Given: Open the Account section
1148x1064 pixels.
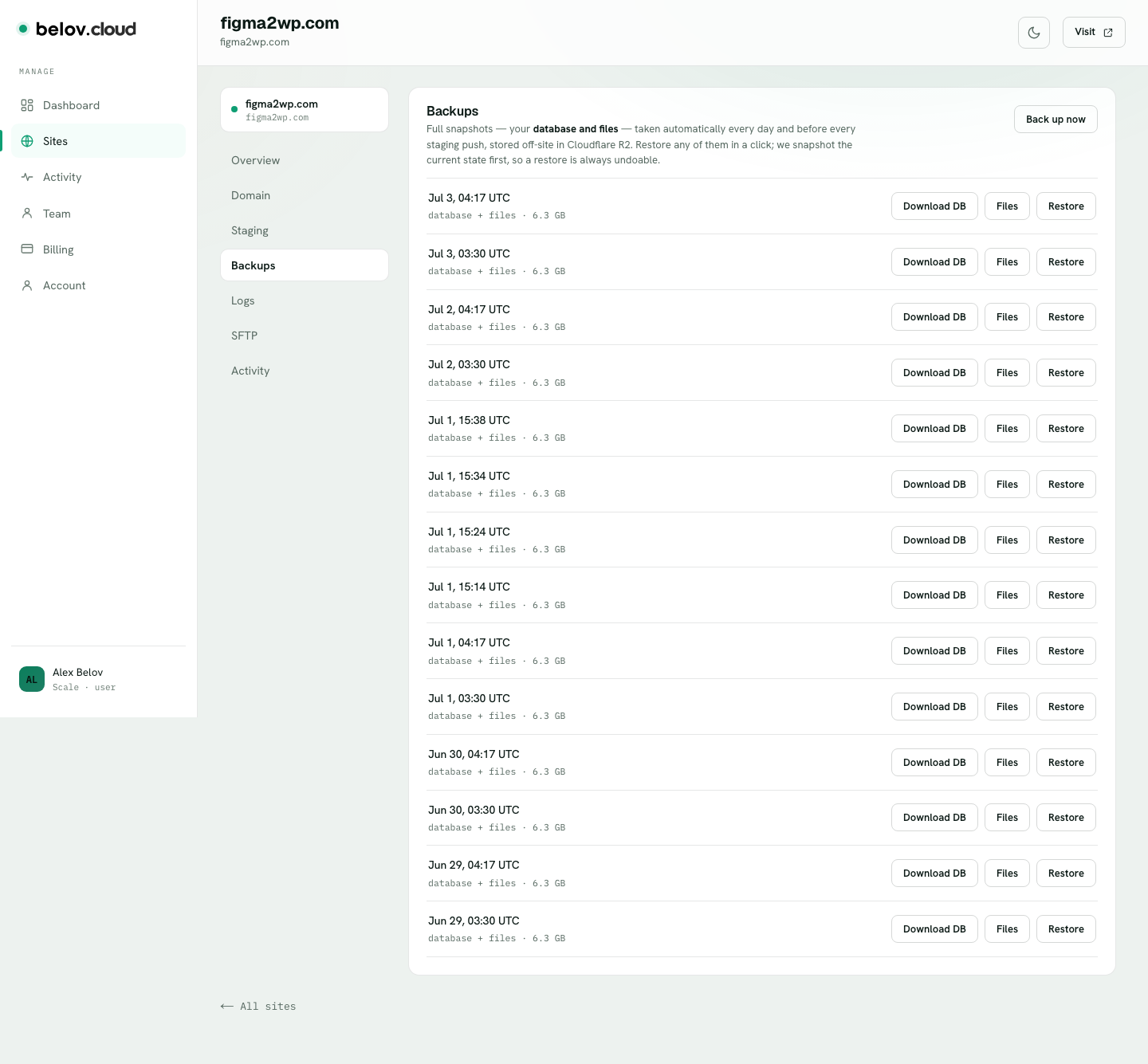Looking at the screenshot, I should (98, 285).
